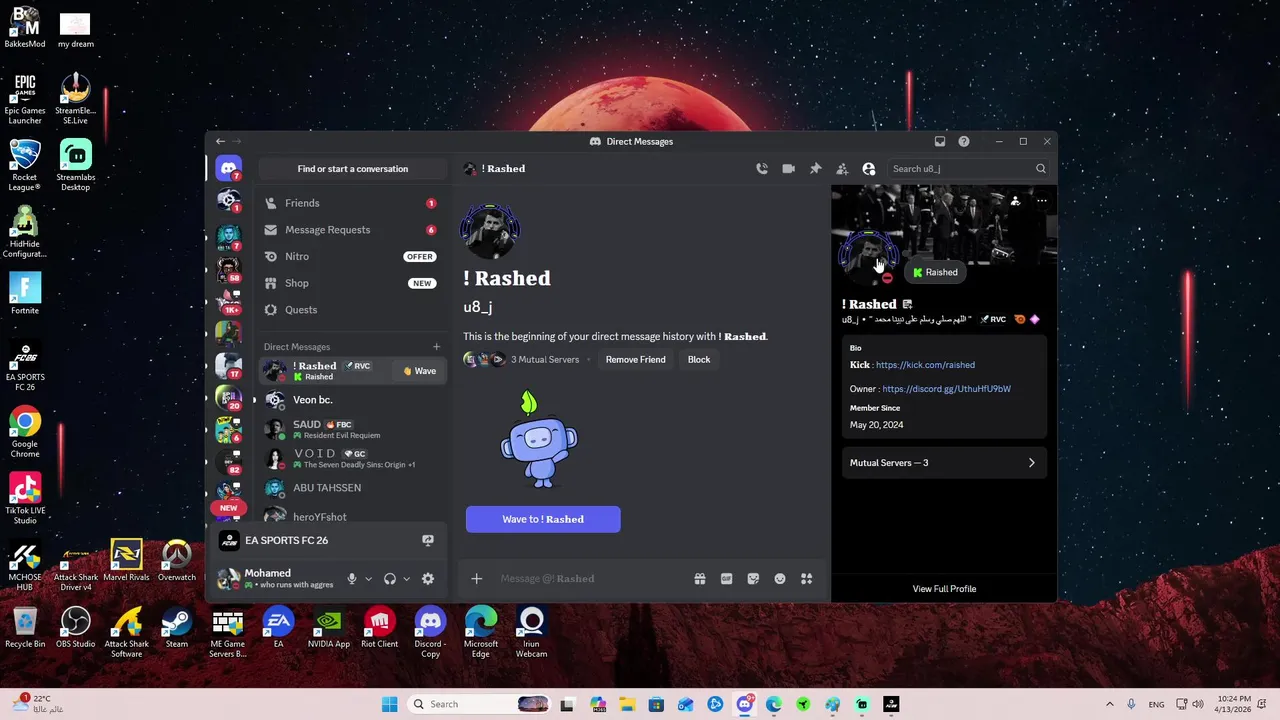This screenshot has width=1280, height=720.
Task: Create a new DM with plus icon
Action: click(x=436, y=347)
